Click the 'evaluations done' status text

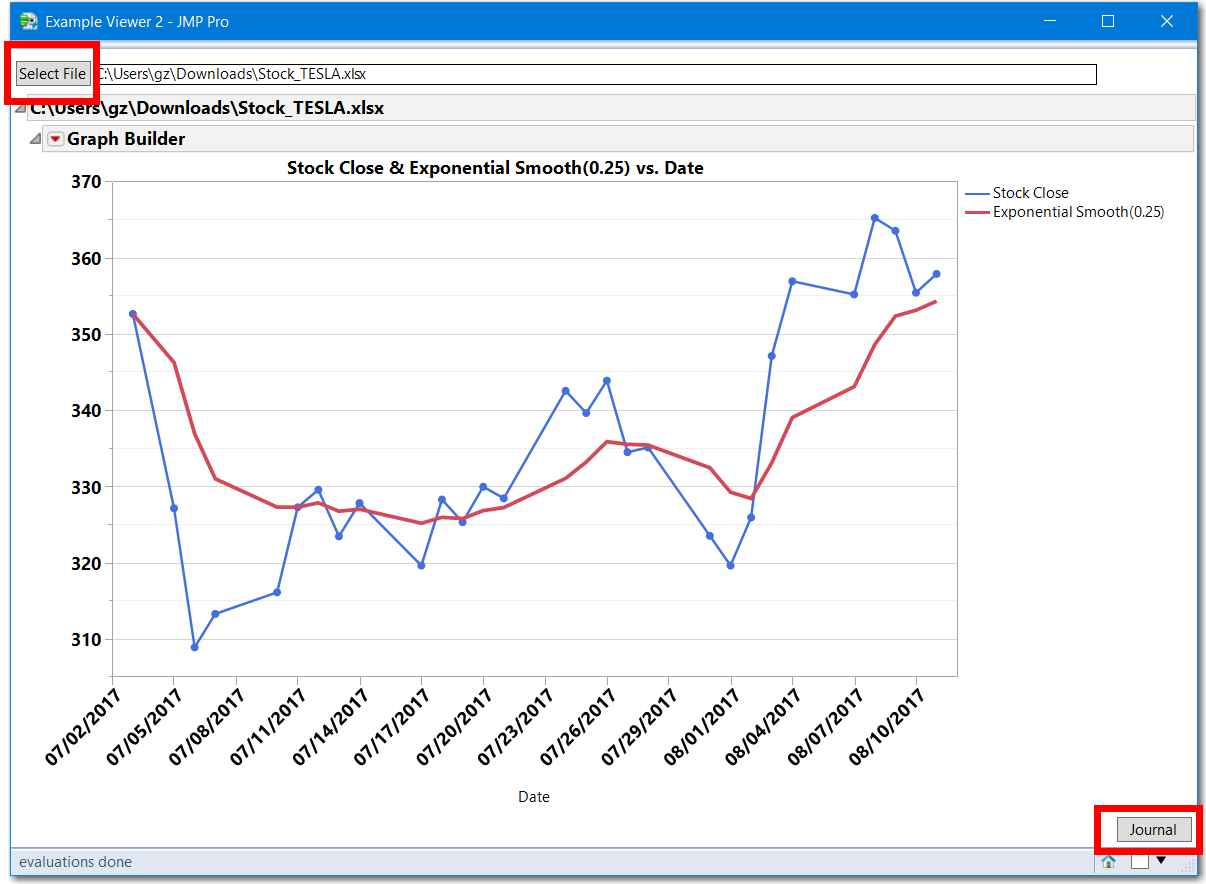tap(75, 862)
